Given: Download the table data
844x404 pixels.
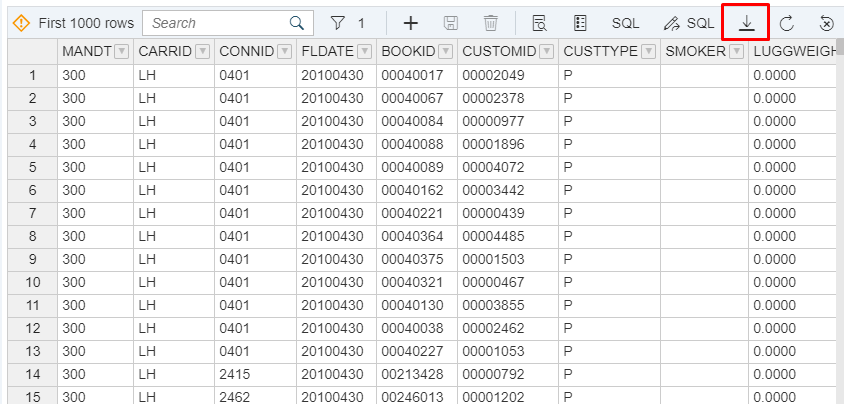Looking at the screenshot, I should [746, 23].
